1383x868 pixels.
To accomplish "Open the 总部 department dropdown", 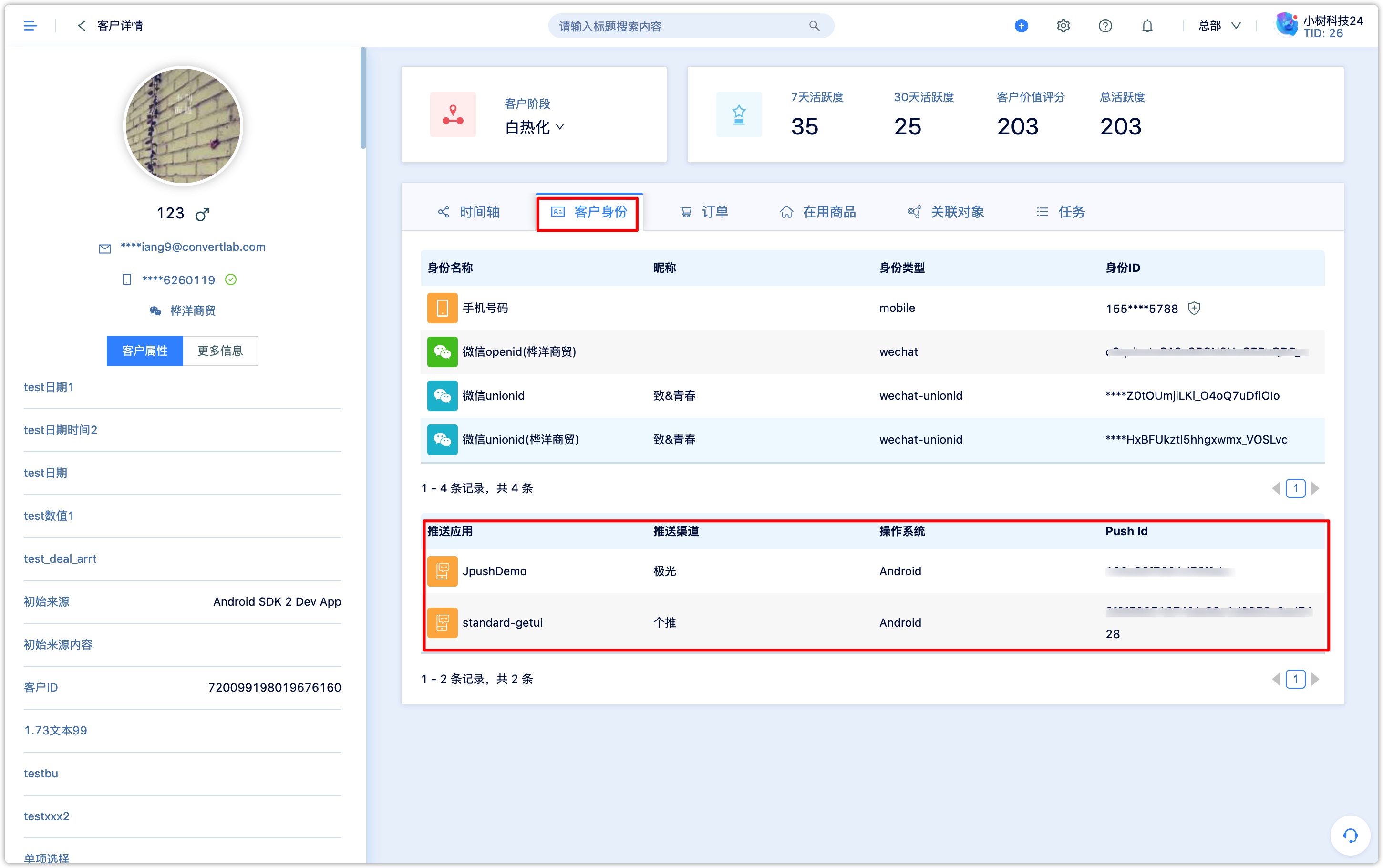I will click(x=1219, y=26).
